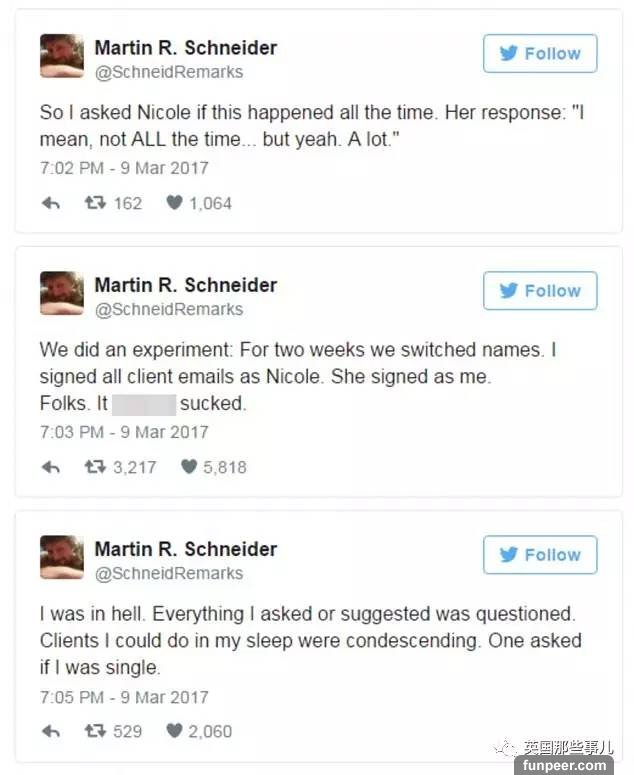Open Martin R. Schneider name on first tweet
The height and width of the screenshot is (775, 634).
(185, 47)
